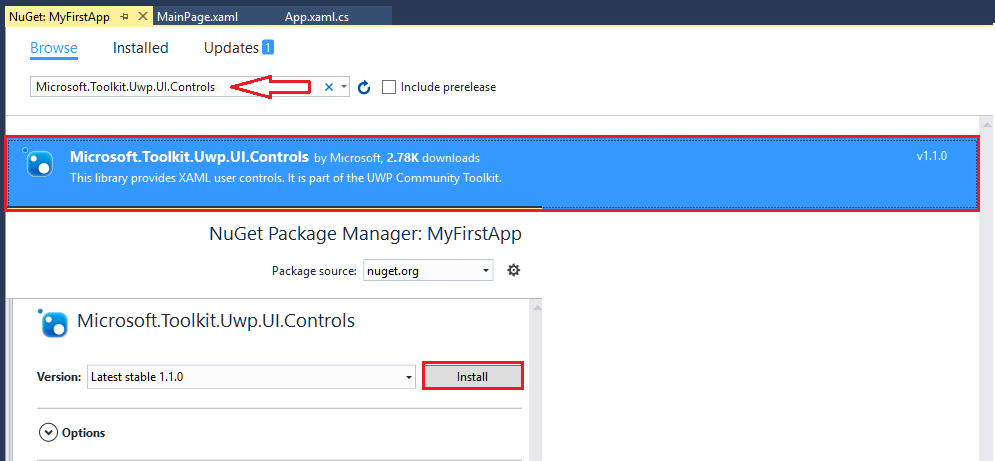Switch to the MainPage.xaml tab
The height and width of the screenshot is (461, 995).
[196, 18]
